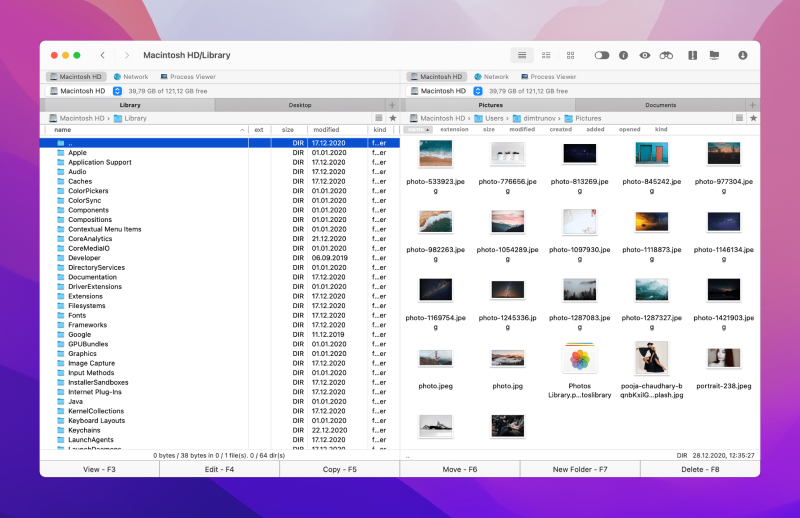The height and width of the screenshot is (518, 800).
Task: Select photo-845242.jpeg thumbnail
Action: coord(652,154)
